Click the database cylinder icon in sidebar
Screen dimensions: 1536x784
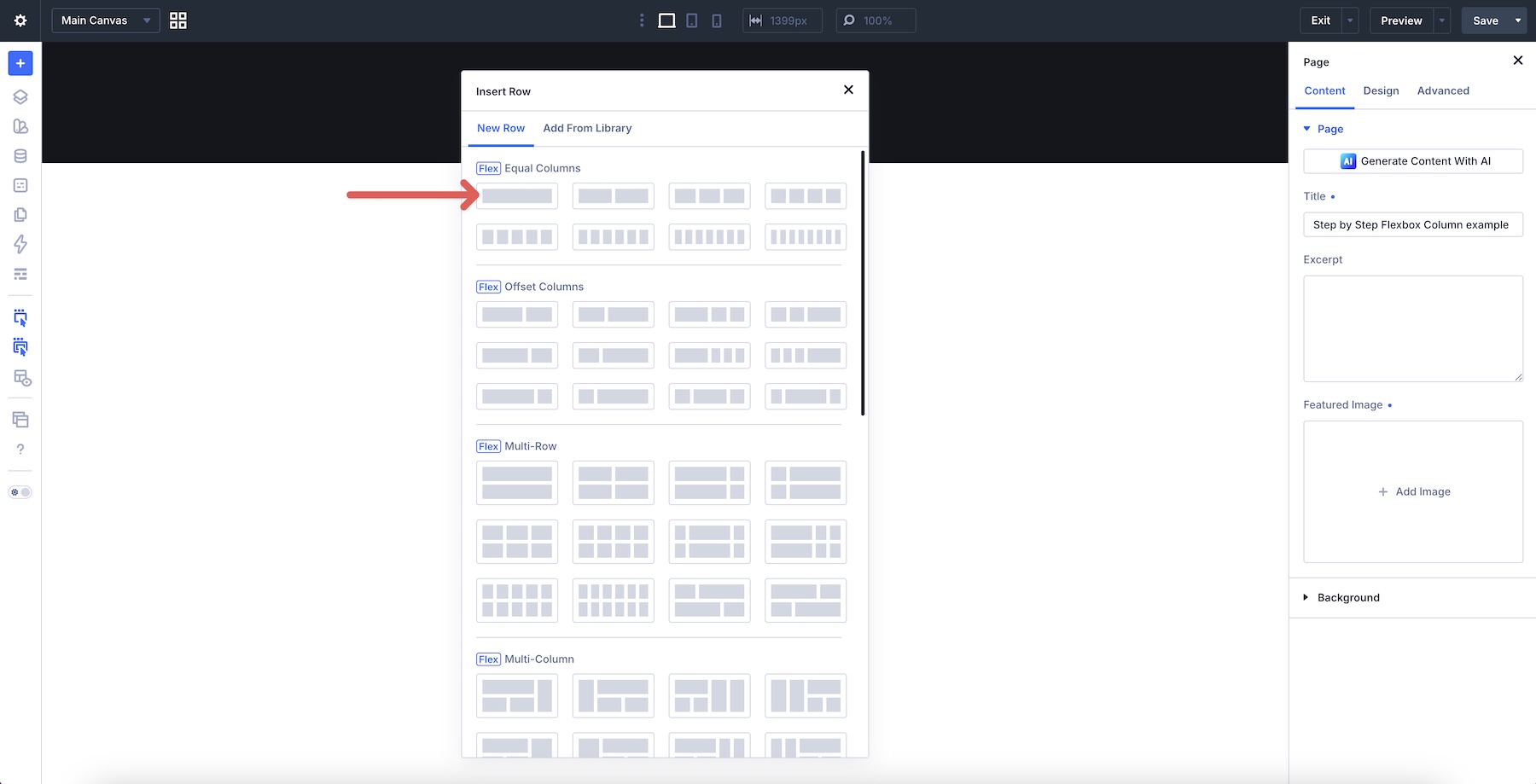click(x=20, y=156)
